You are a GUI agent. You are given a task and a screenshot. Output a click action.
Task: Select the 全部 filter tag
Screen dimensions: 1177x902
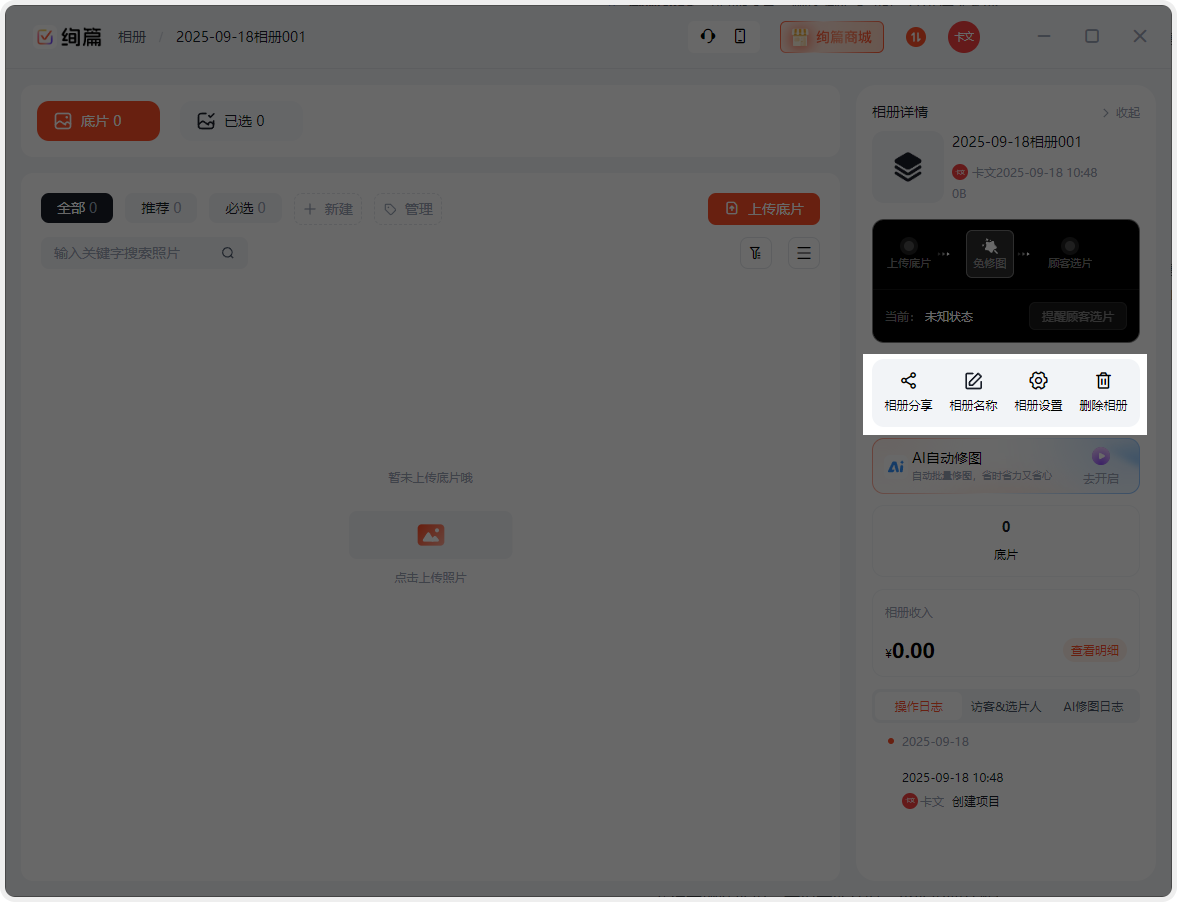click(77, 208)
